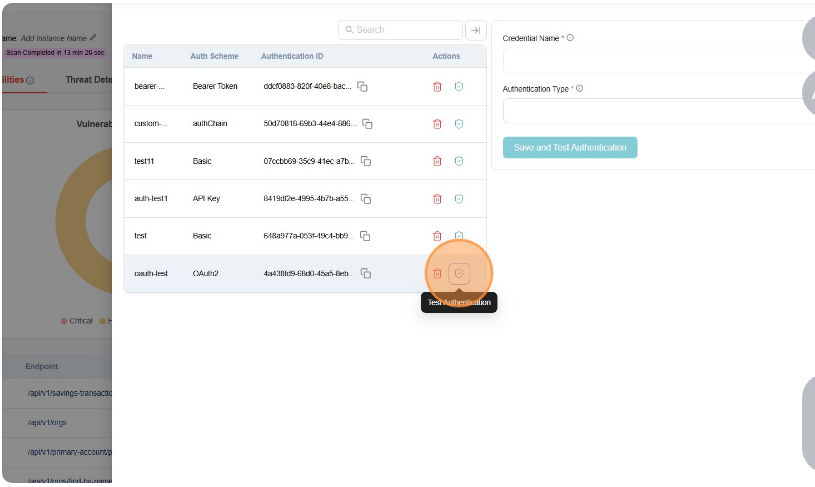Collapse the credentials panel with the arrow icon

click(475, 30)
